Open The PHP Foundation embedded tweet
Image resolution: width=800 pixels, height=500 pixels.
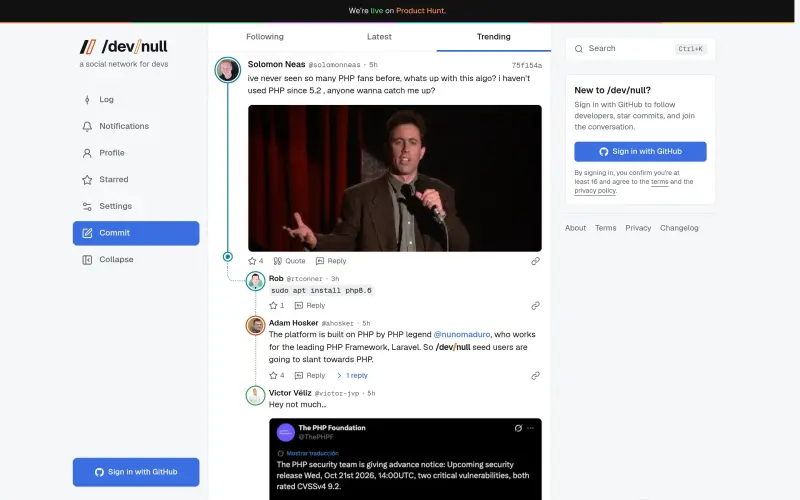(406, 459)
